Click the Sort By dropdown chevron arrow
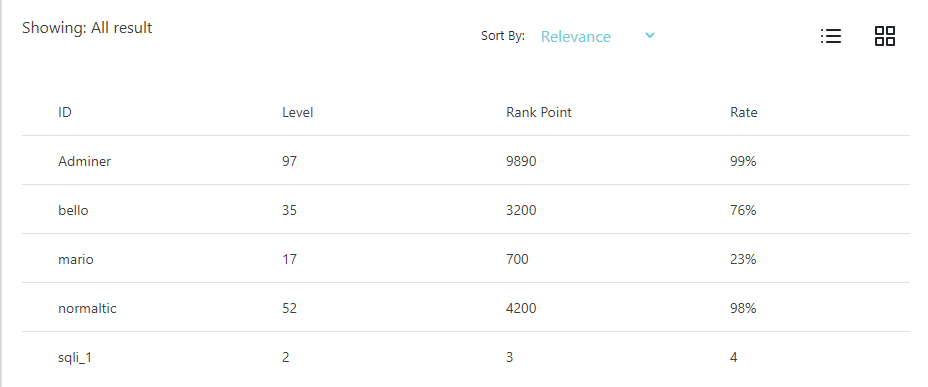This screenshot has width=928, height=387. click(650, 36)
